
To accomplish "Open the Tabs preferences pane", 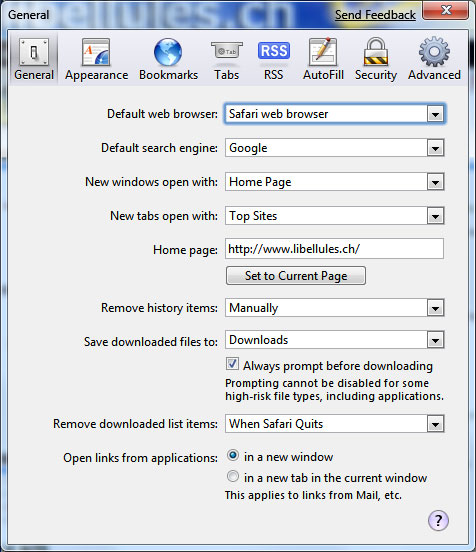I will [x=227, y=59].
